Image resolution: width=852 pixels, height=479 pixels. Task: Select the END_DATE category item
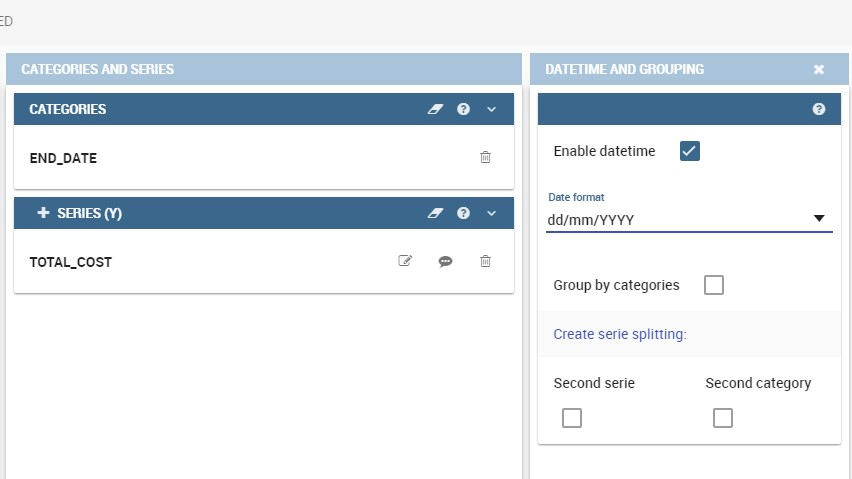coord(63,158)
